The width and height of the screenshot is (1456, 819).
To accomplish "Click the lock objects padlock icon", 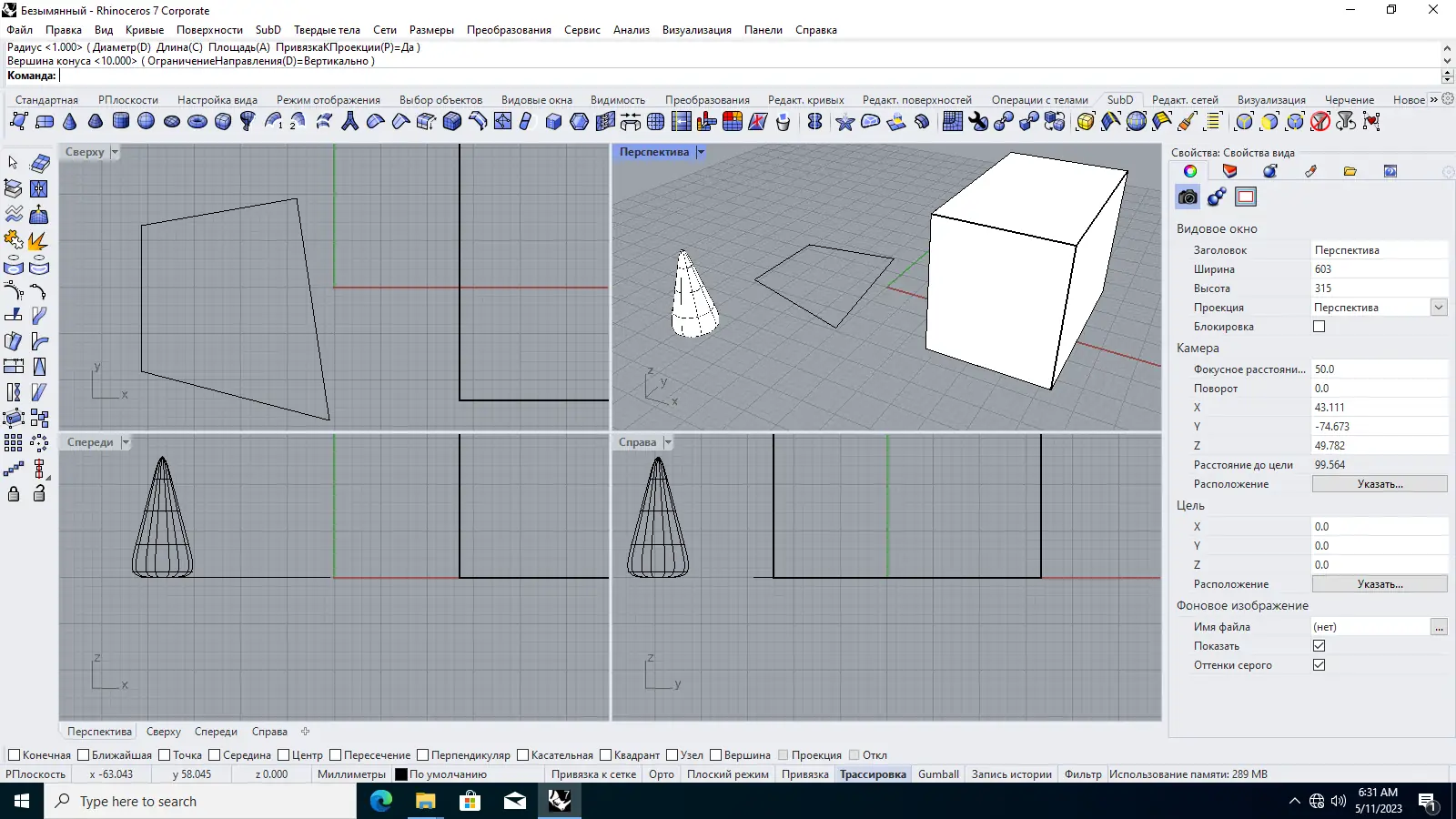I will (x=14, y=493).
